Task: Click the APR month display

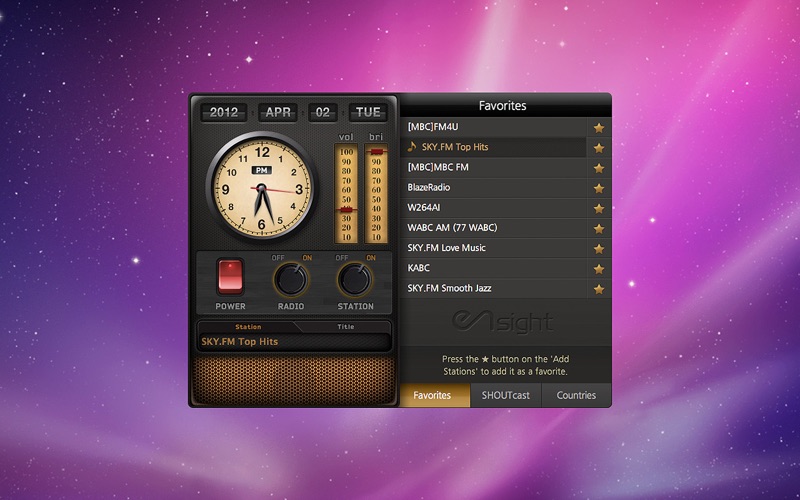Action: pos(278,112)
